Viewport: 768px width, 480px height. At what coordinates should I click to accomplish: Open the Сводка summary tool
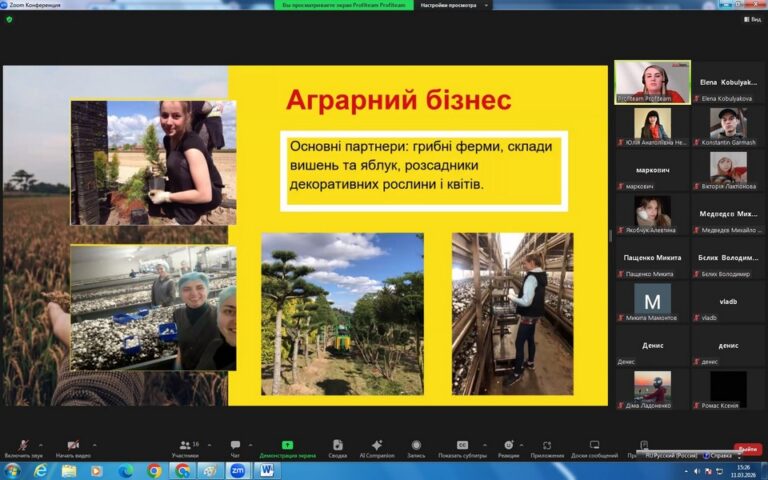coord(337,446)
